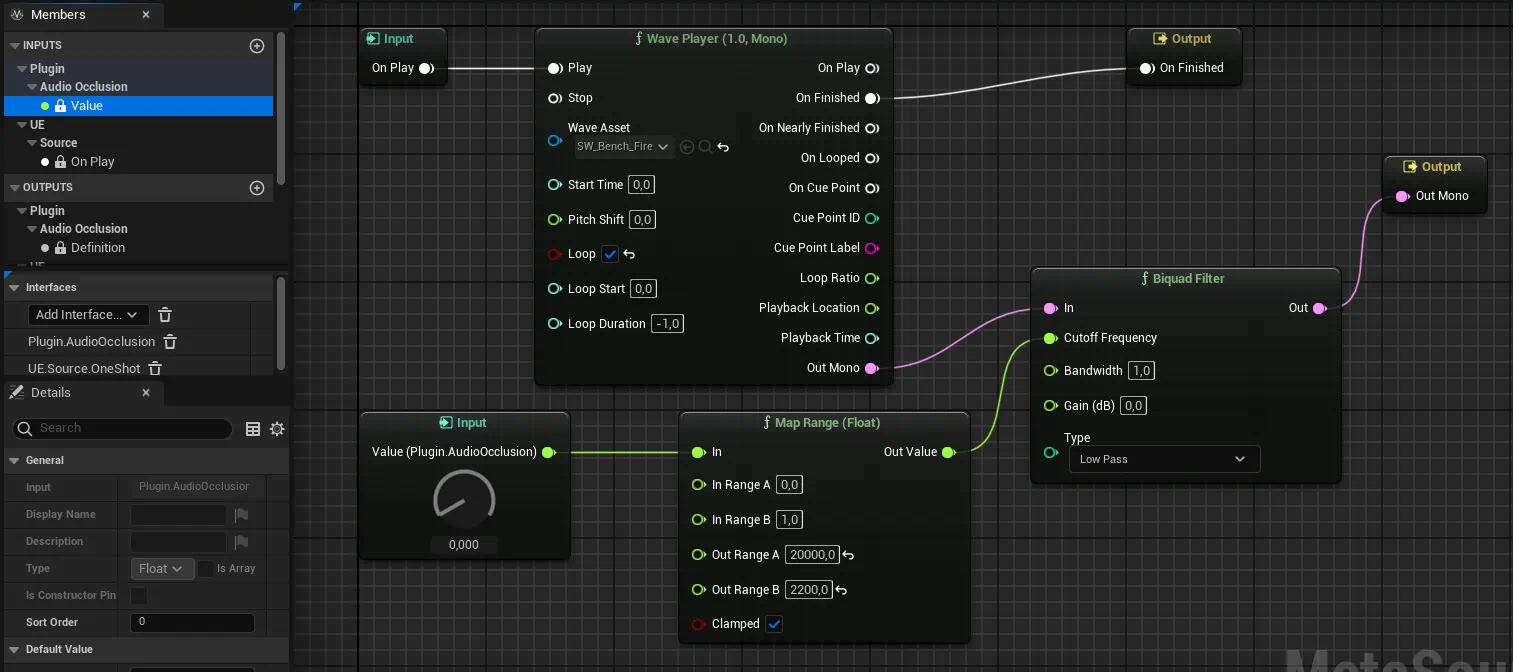Collapse the INPUTS section in Members
Viewport: 1513px width, 672px height.
click(14, 46)
